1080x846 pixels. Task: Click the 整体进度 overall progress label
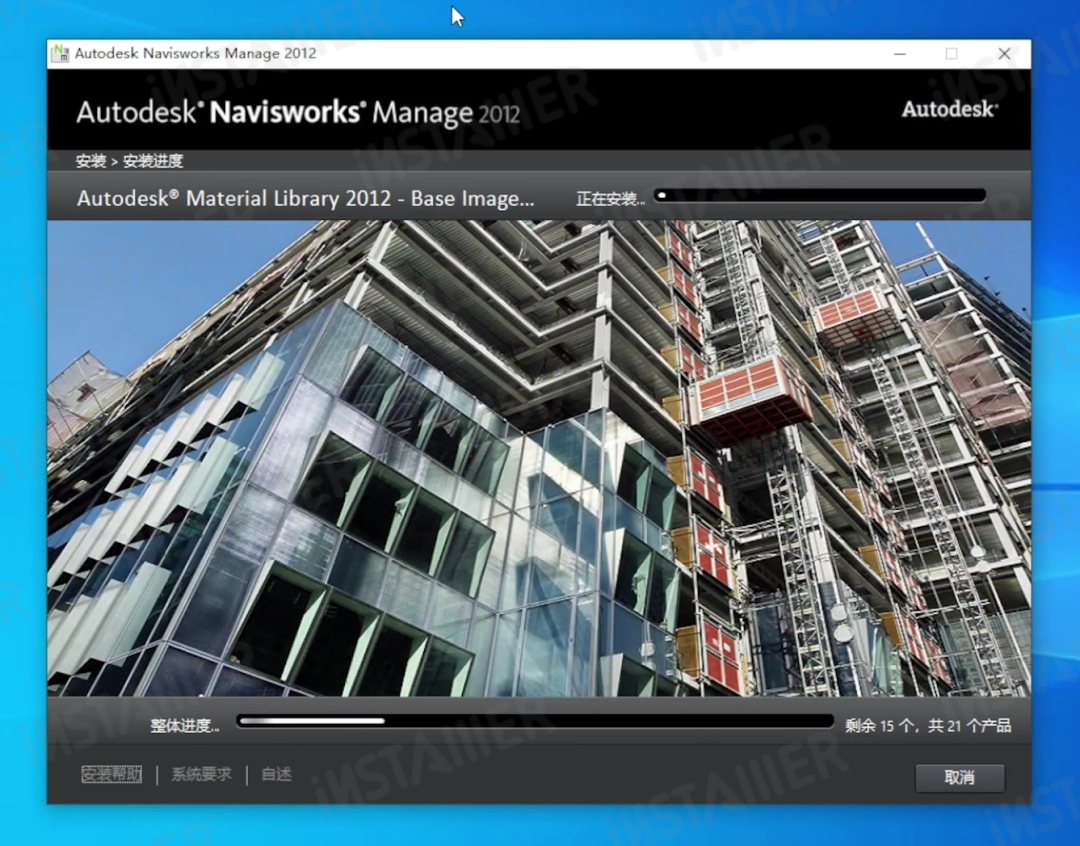point(185,725)
